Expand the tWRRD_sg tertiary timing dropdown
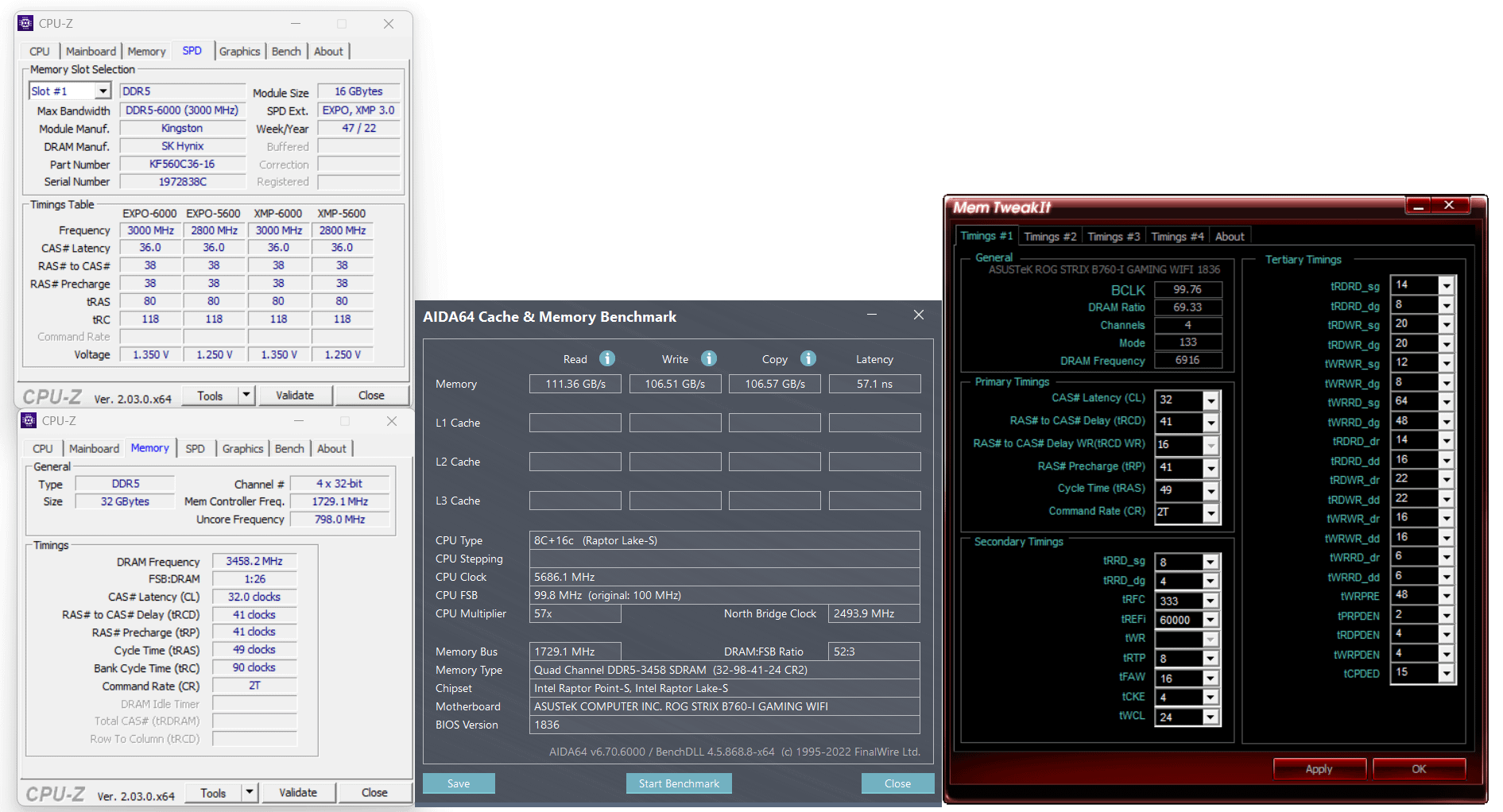 coord(1447,402)
